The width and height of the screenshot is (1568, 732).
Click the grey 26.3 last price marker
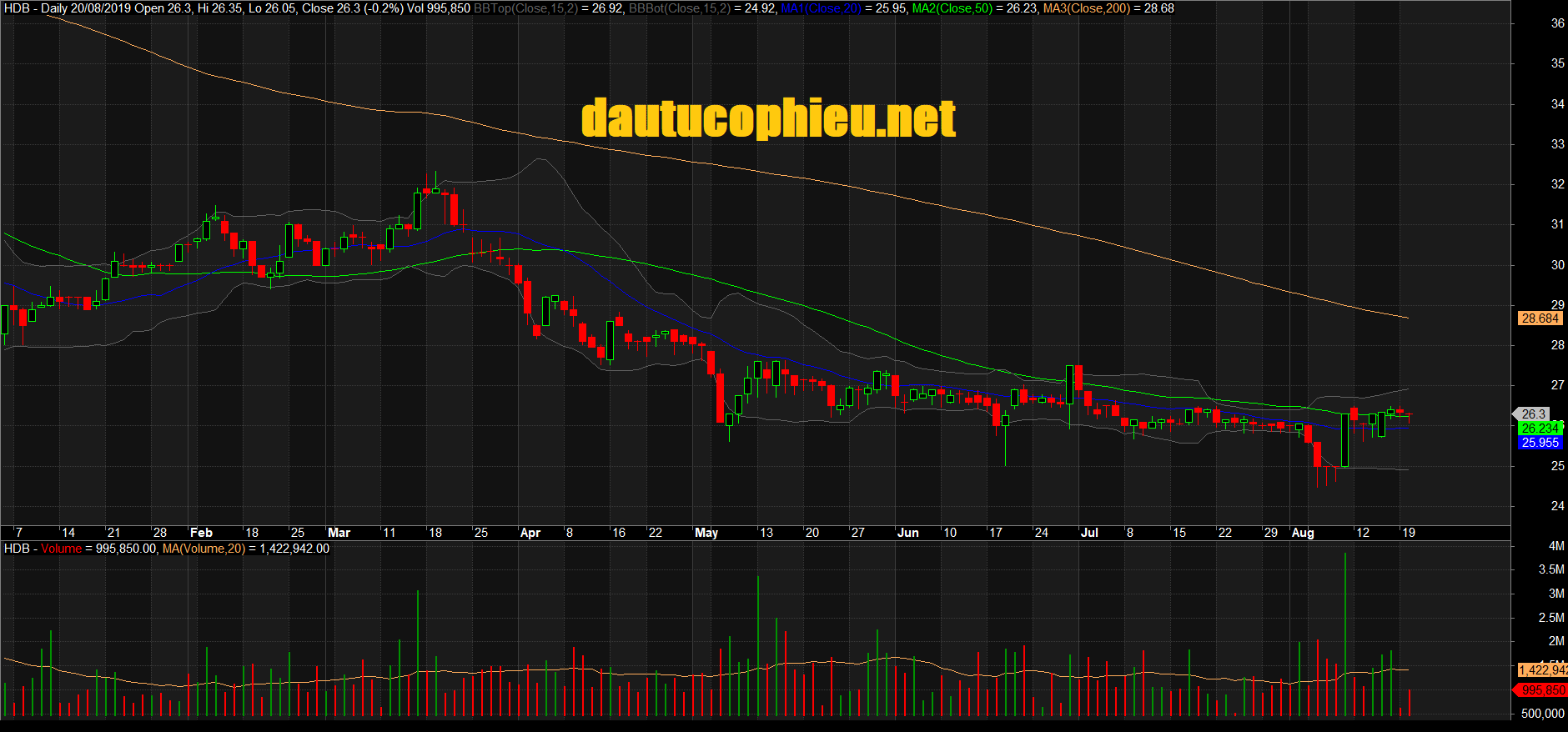click(x=1533, y=414)
